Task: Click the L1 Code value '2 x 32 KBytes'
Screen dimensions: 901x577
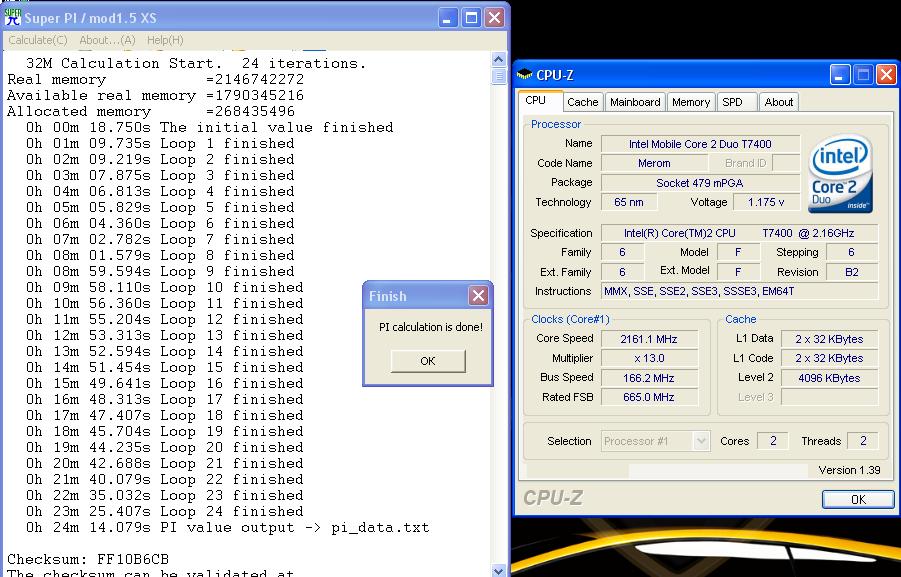Action: 829,358
